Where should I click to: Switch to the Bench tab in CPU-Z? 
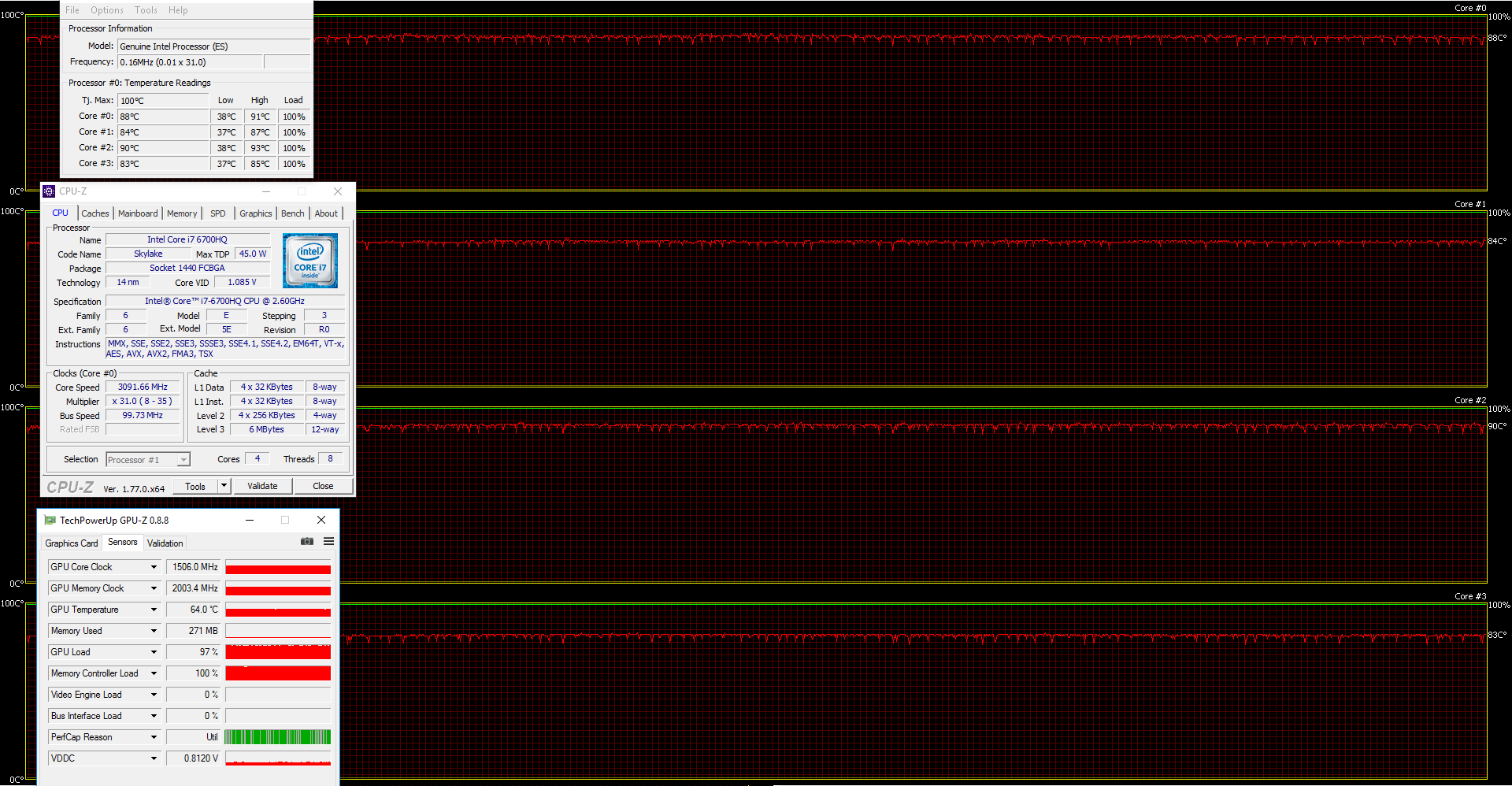[x=292, y=213]
